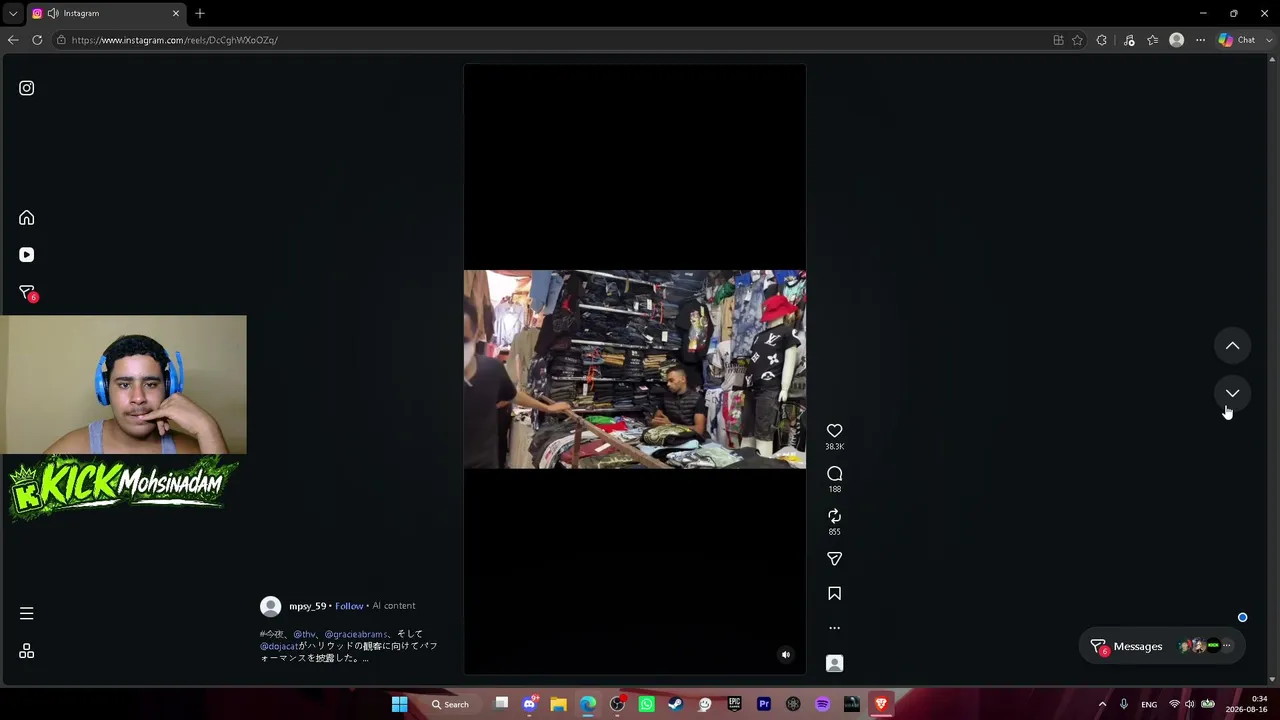Open the taskbar clock and date

pos(1246,704)
